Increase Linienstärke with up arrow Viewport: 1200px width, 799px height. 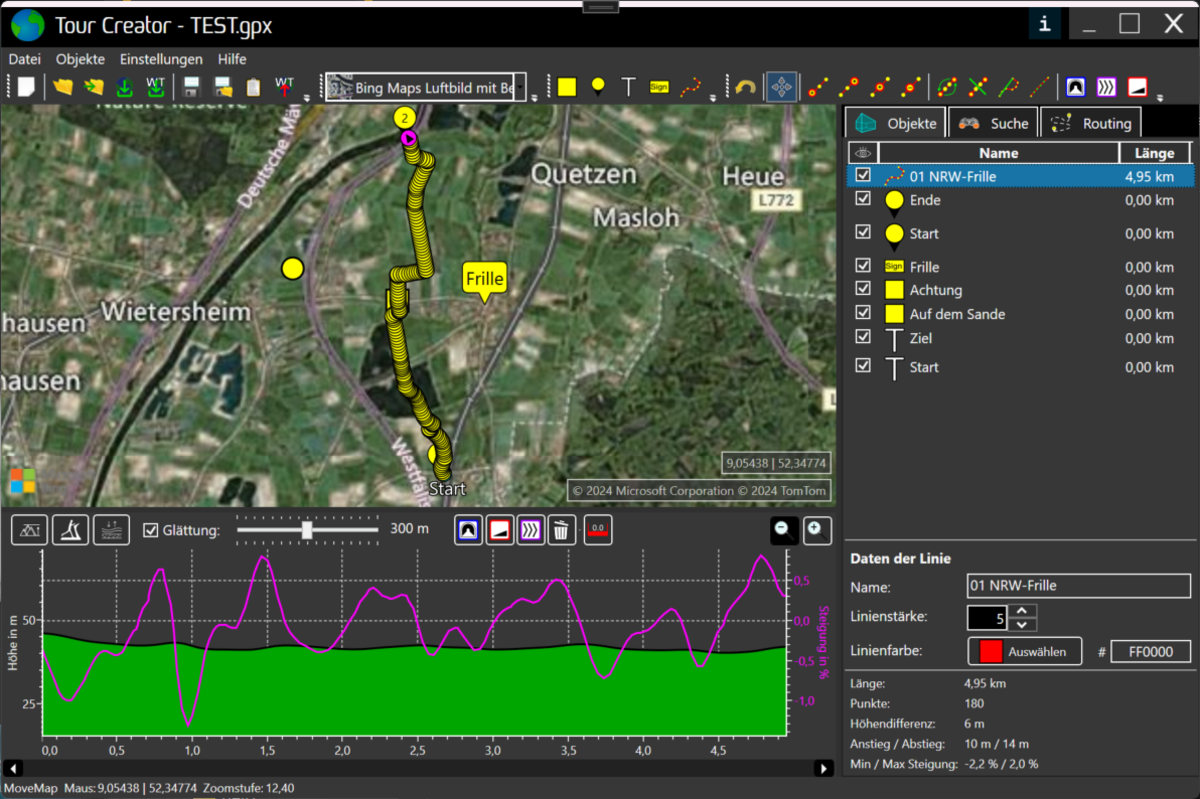click(x=1020, y=611)
